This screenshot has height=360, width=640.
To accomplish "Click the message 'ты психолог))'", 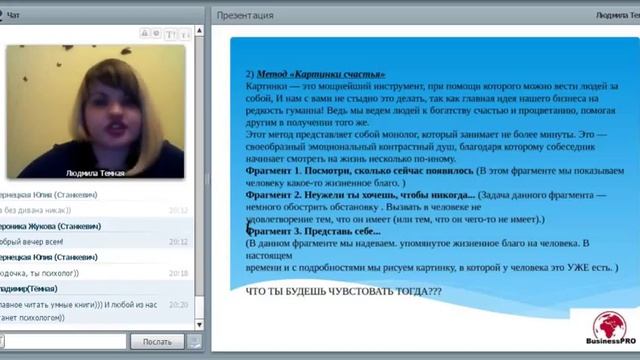I will pyautogui.click(x=40, y=273).
